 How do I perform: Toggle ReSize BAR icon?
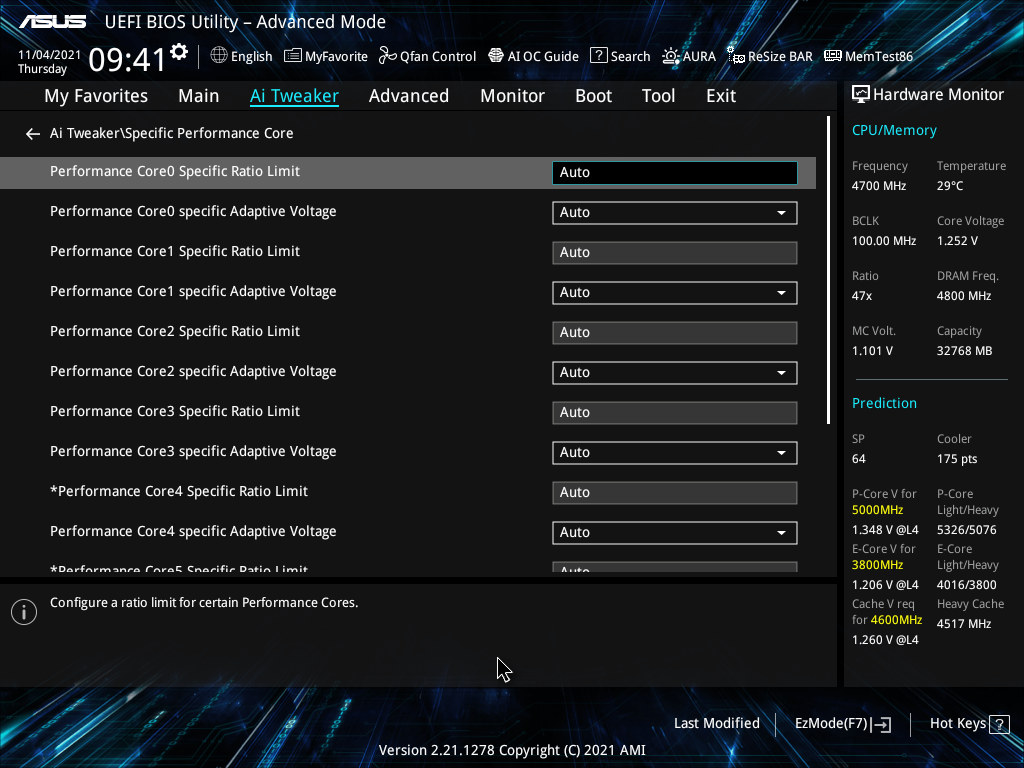(x=735, y=56)
